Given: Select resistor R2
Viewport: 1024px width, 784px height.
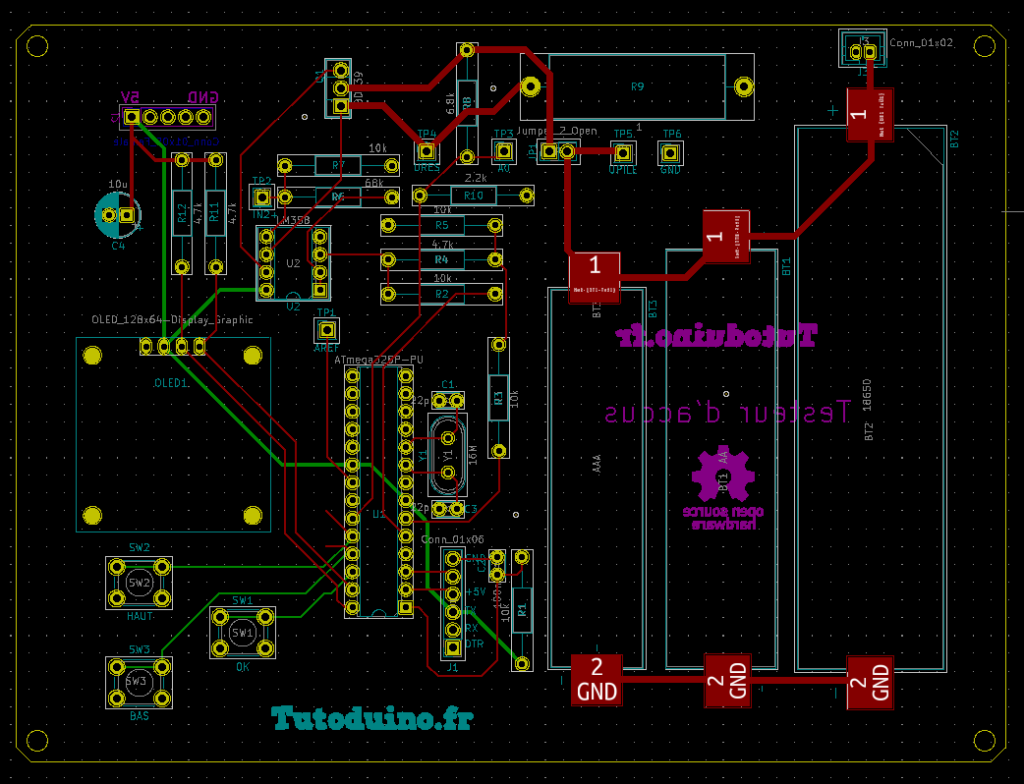Looking at the screenshot, I should (441, 294).
